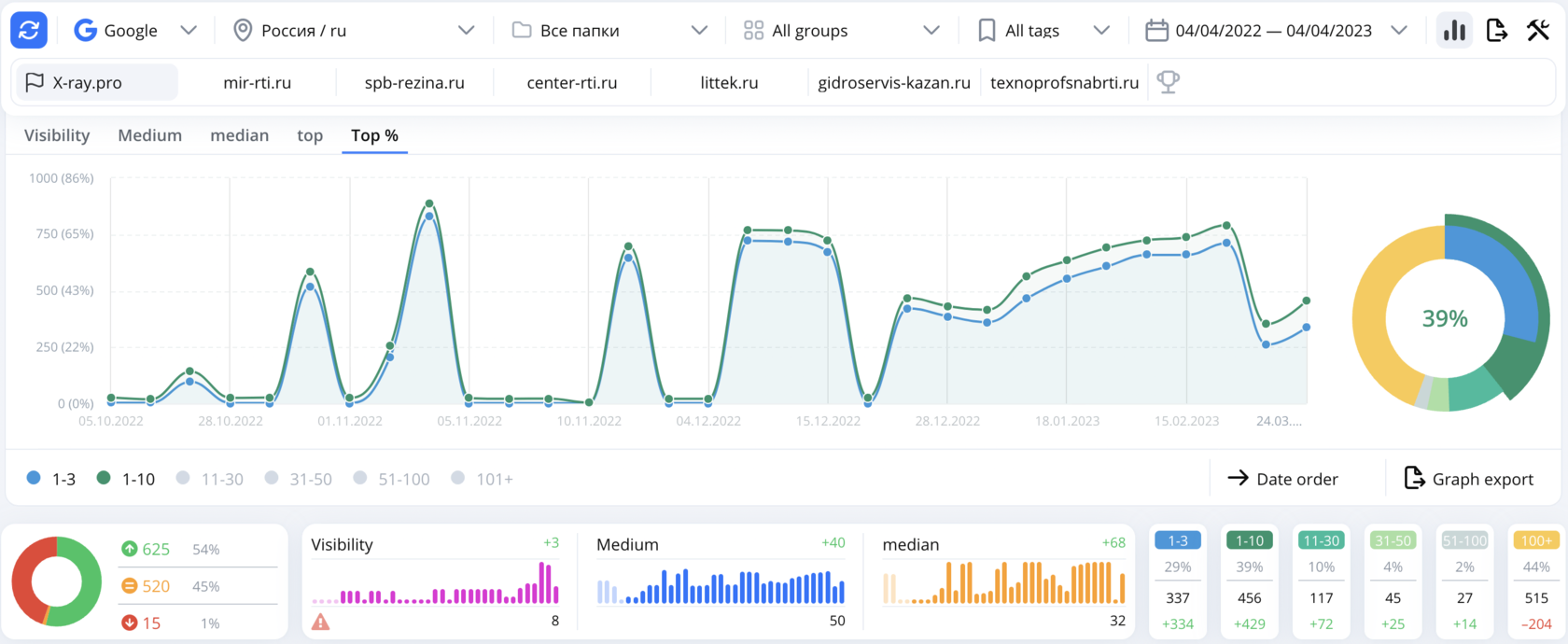Toggle the 1-10 series legend
The image size is (1568, 644).
(x=126, y=479)
